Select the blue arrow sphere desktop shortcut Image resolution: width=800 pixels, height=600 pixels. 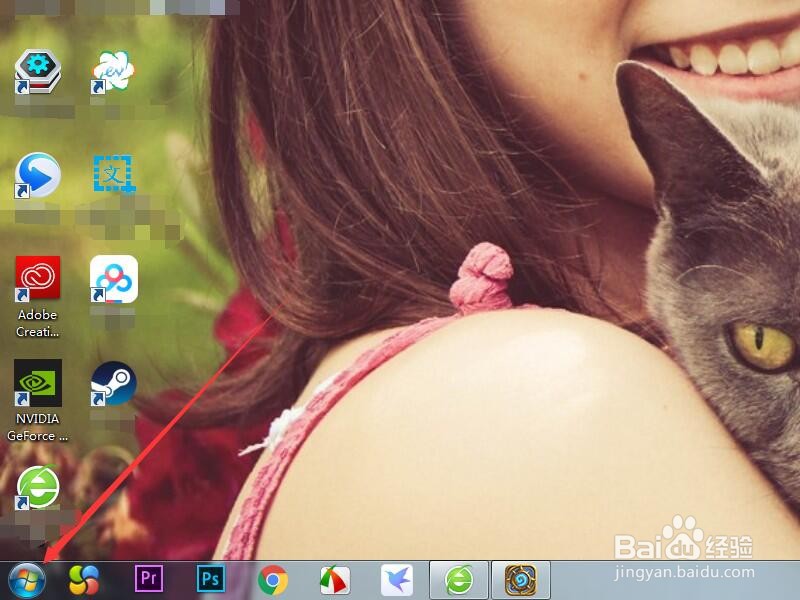click(x=37, y=175)
